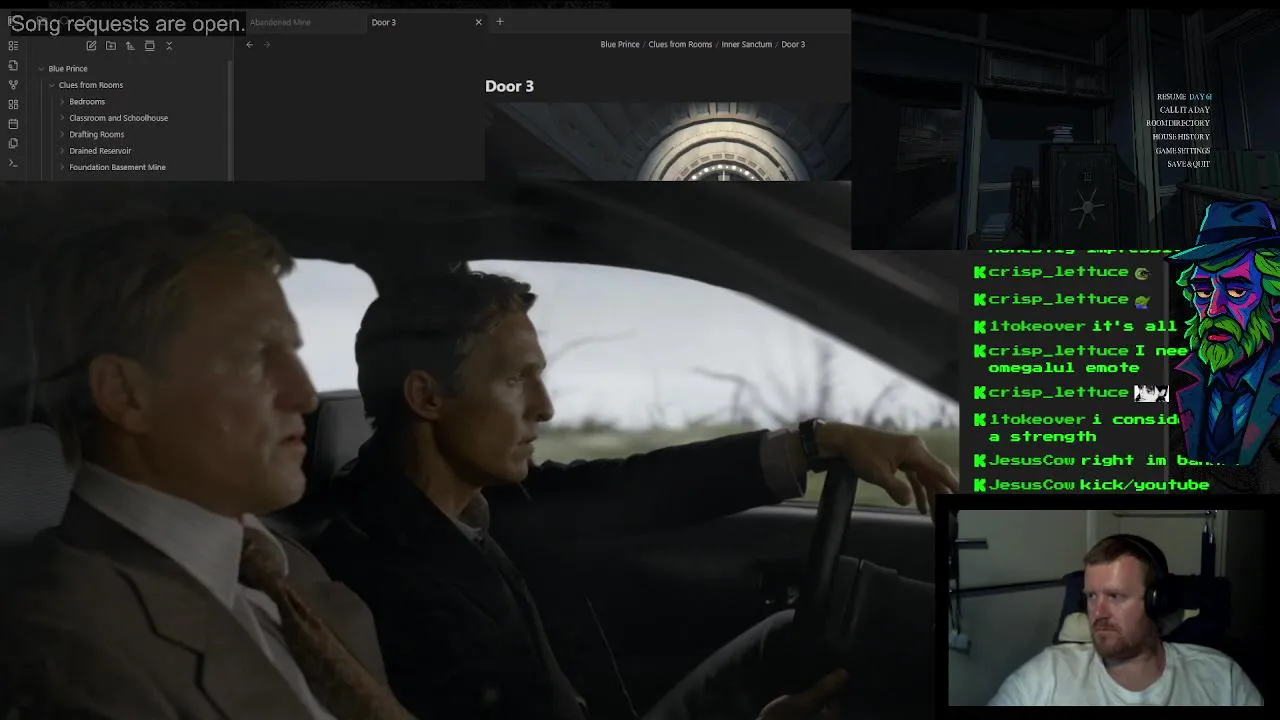The image size is (1280, 720).
Task: Open a new tab plus icon
Action: tap(500, 22)
